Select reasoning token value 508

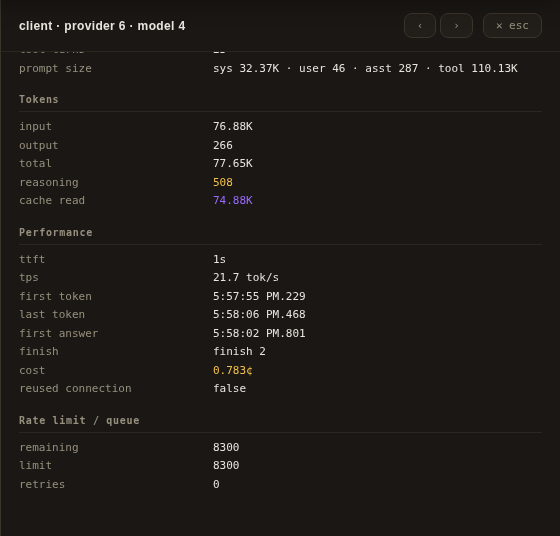tap(222, 182)
